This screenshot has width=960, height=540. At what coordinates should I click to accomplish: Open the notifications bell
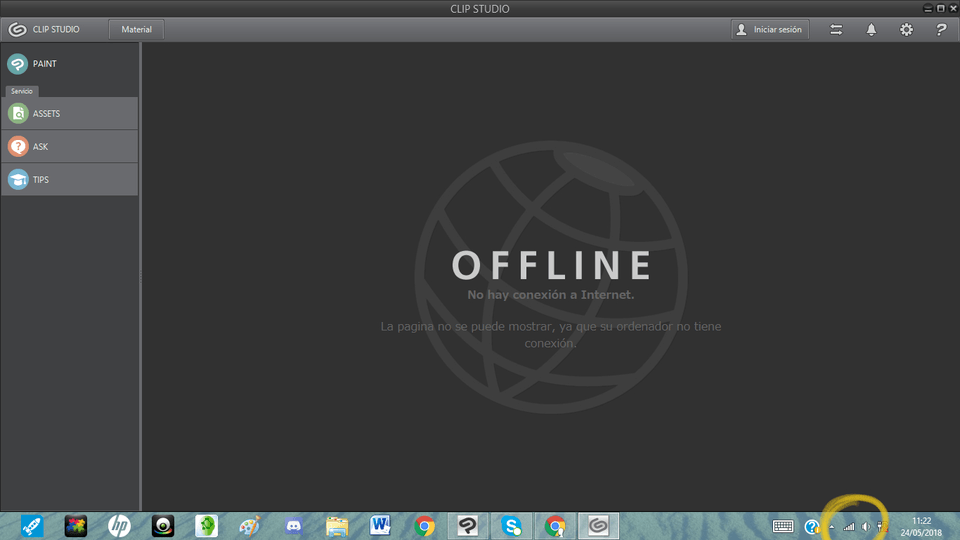click(871, 29)
